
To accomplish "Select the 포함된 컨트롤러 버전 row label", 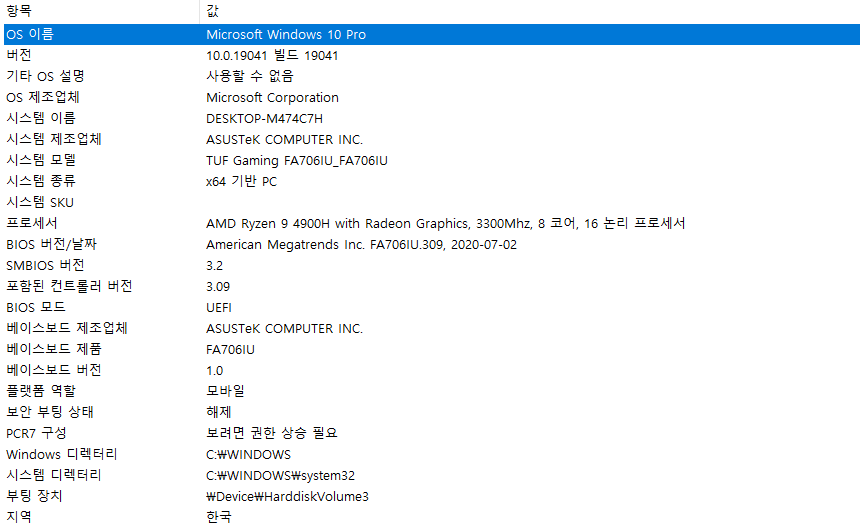I will point(69,286).
